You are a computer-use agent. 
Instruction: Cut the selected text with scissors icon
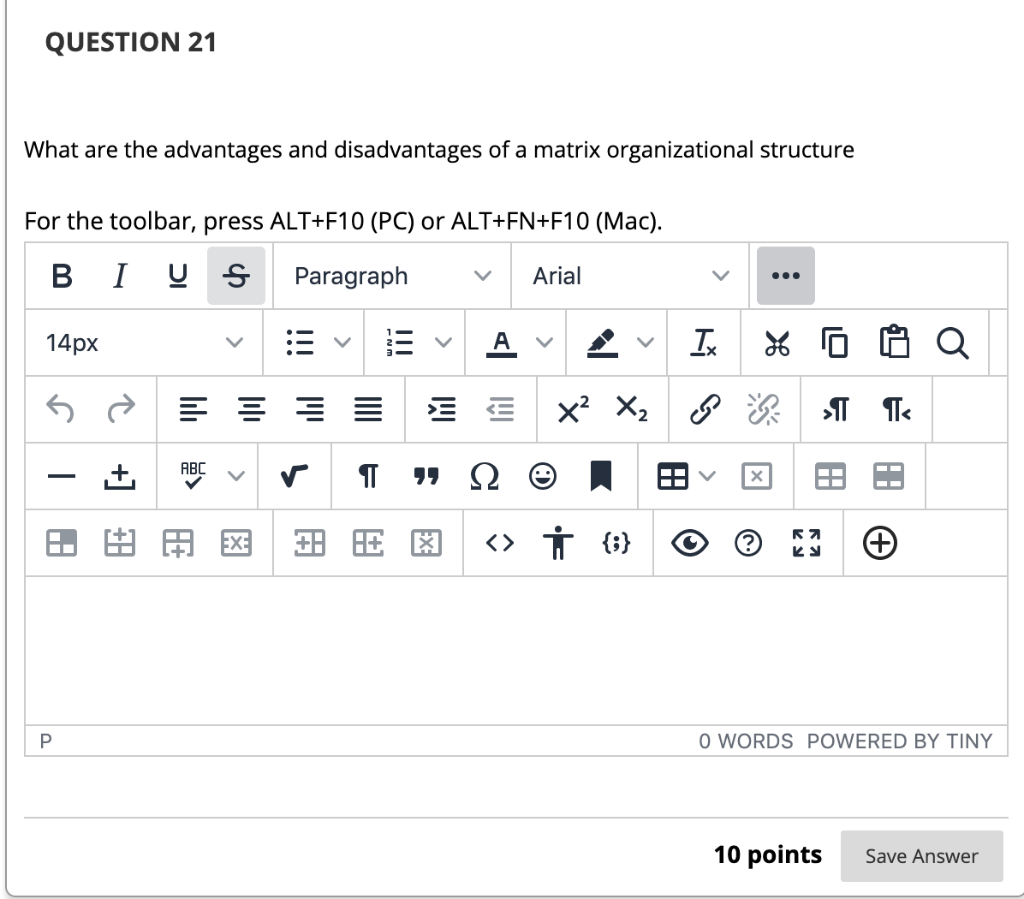pos(775,343)
